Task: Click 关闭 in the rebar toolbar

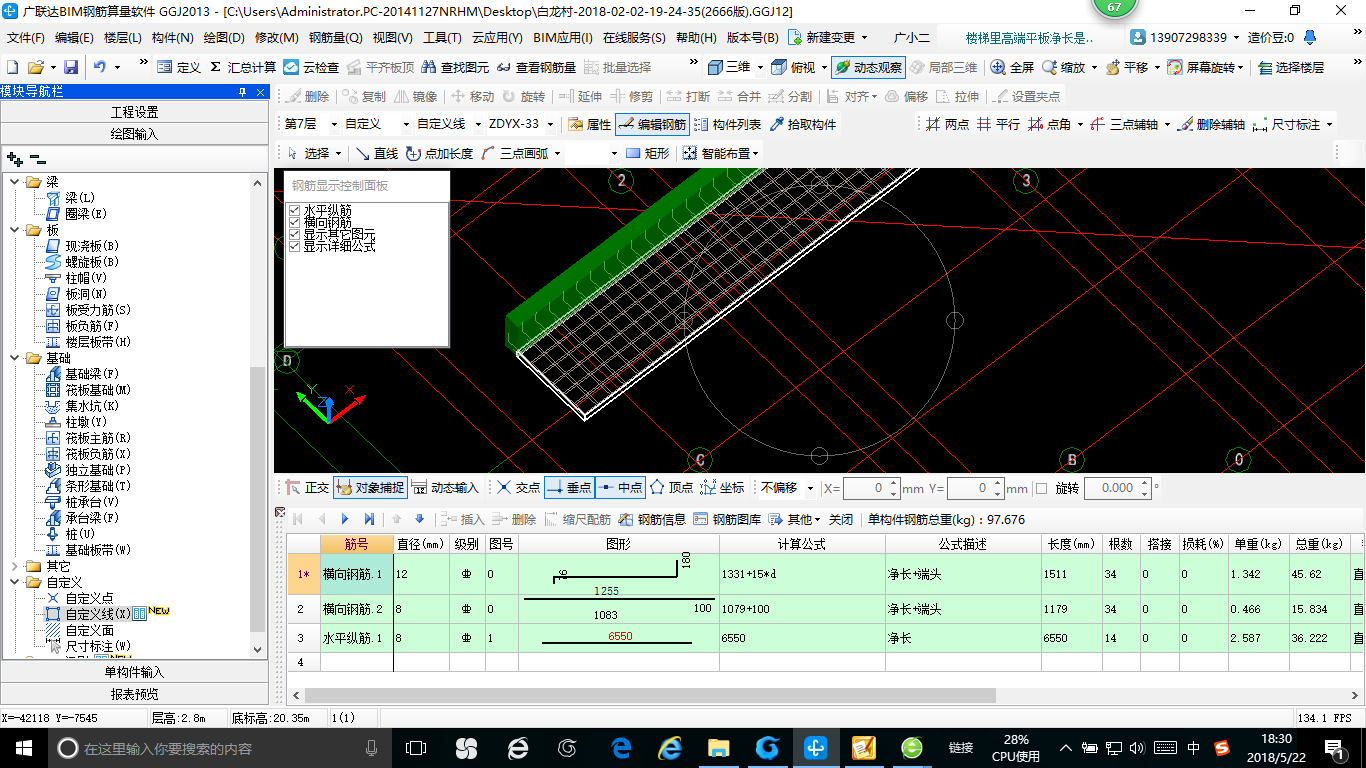Action: 841,519
